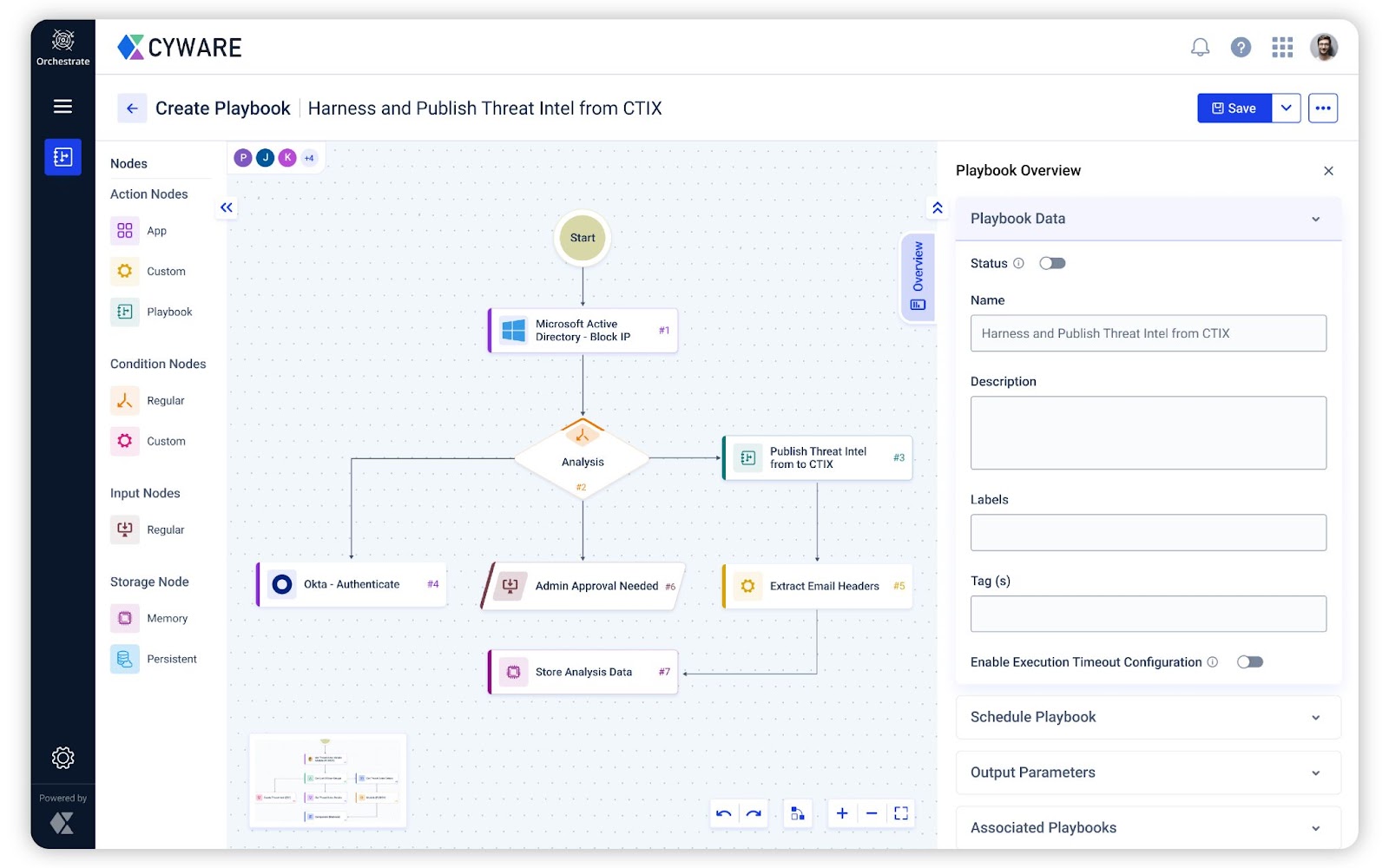Click the Execution Timeout info icon
This screenshot has width=1389, height=868.
1213,662
